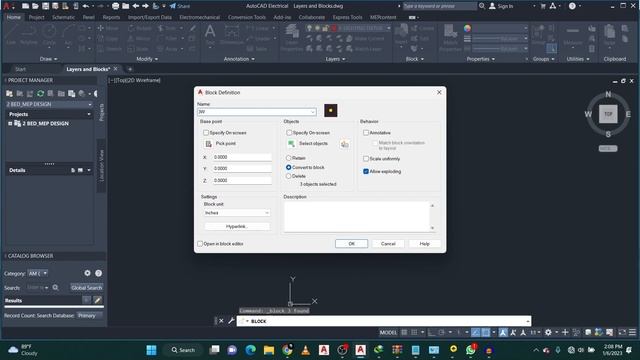Click the status bar settings gear icon
This screenshot has width=640, height=360.
tap(548, 333)
